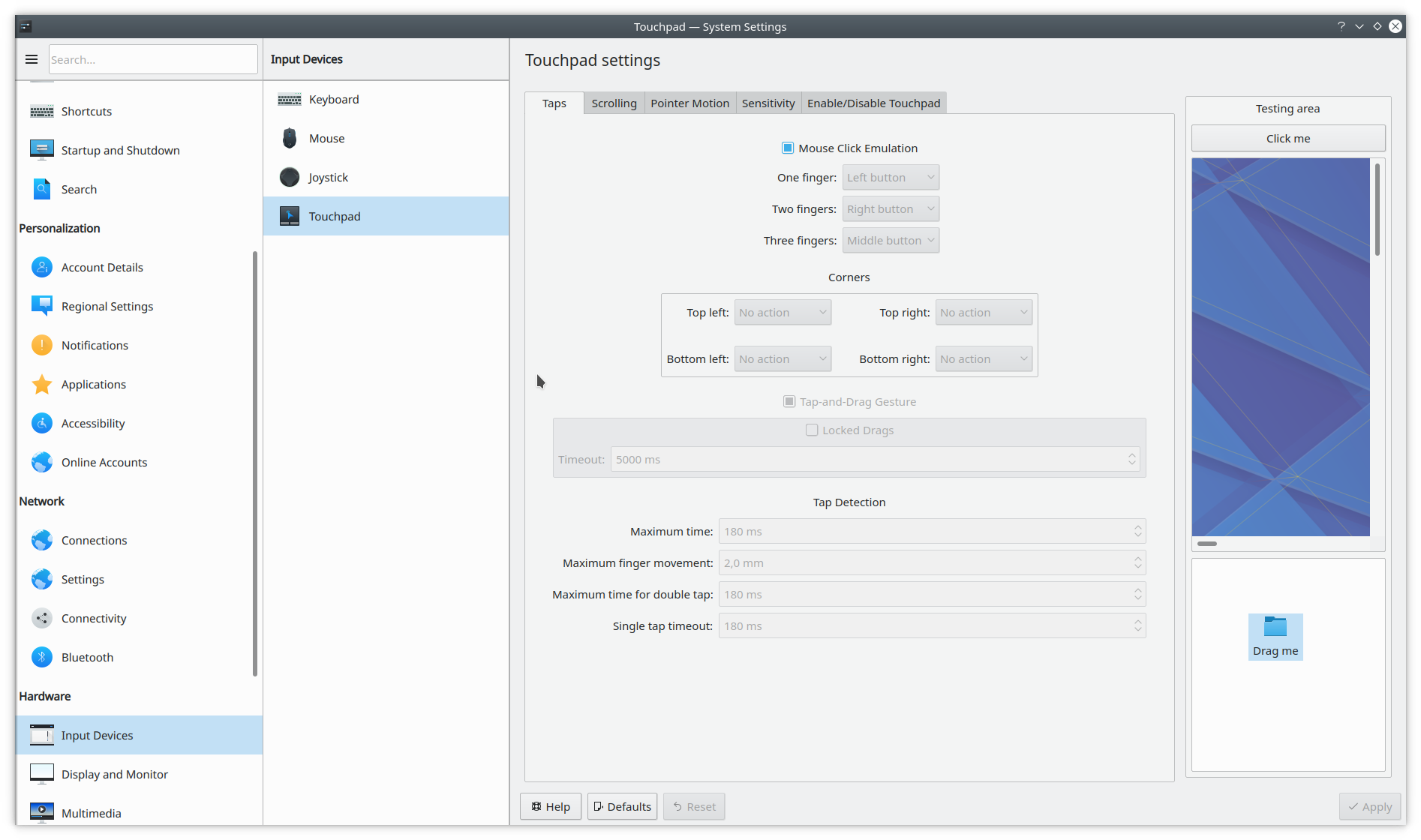
Task: Click the Single tap timeout spinbox
Action: (x=932, y=626)
